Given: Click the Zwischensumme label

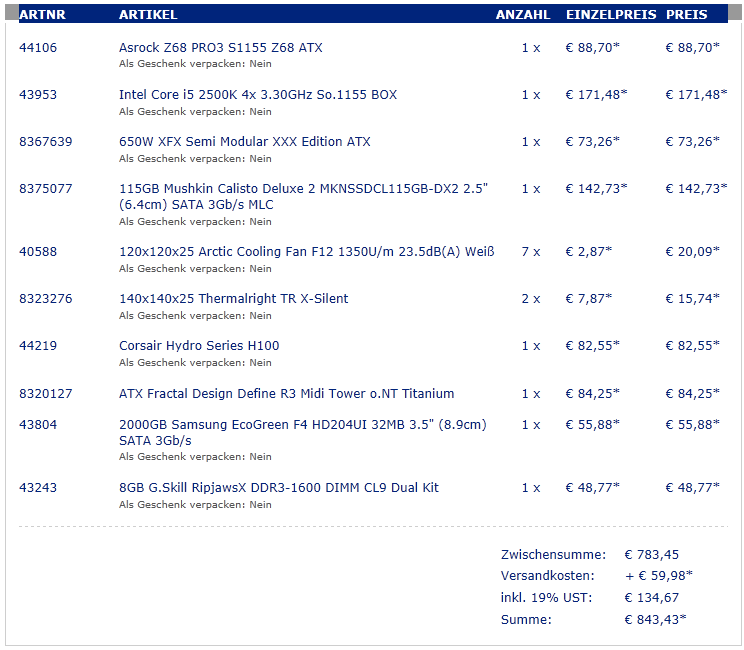Looking at the screenshot, I should point(553,554).
